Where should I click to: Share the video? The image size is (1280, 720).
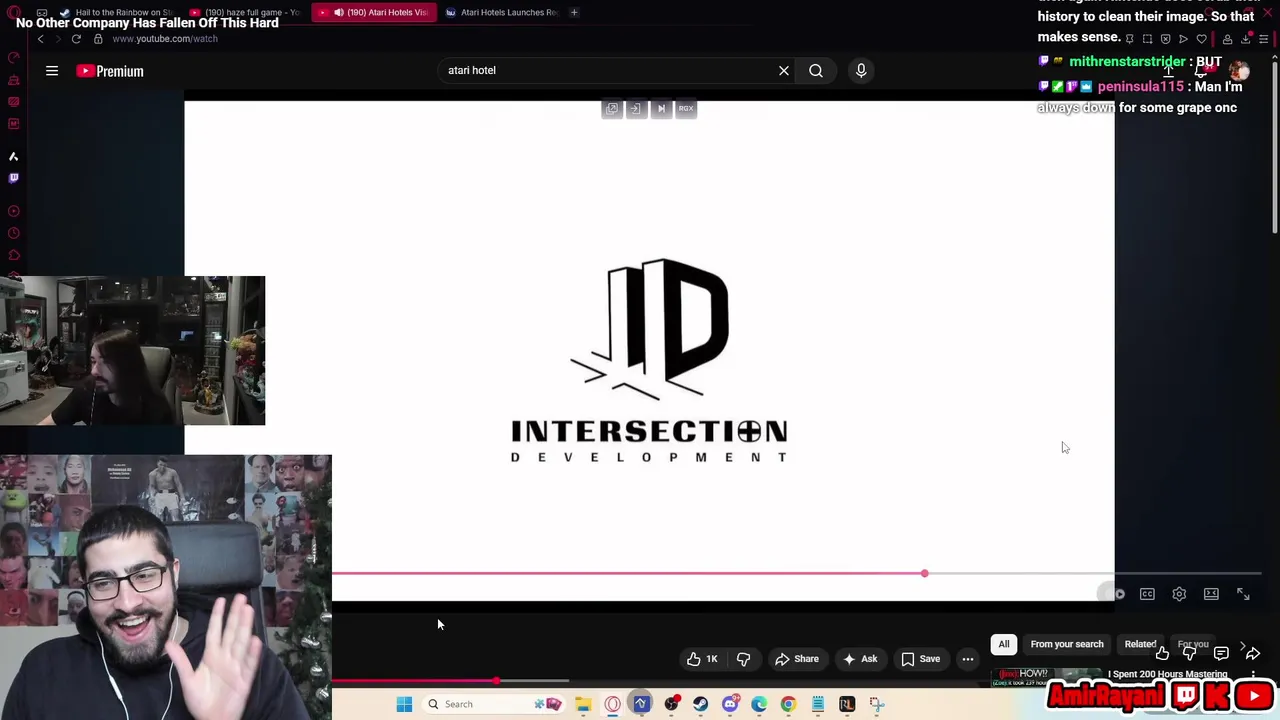(x=797, y=659)
